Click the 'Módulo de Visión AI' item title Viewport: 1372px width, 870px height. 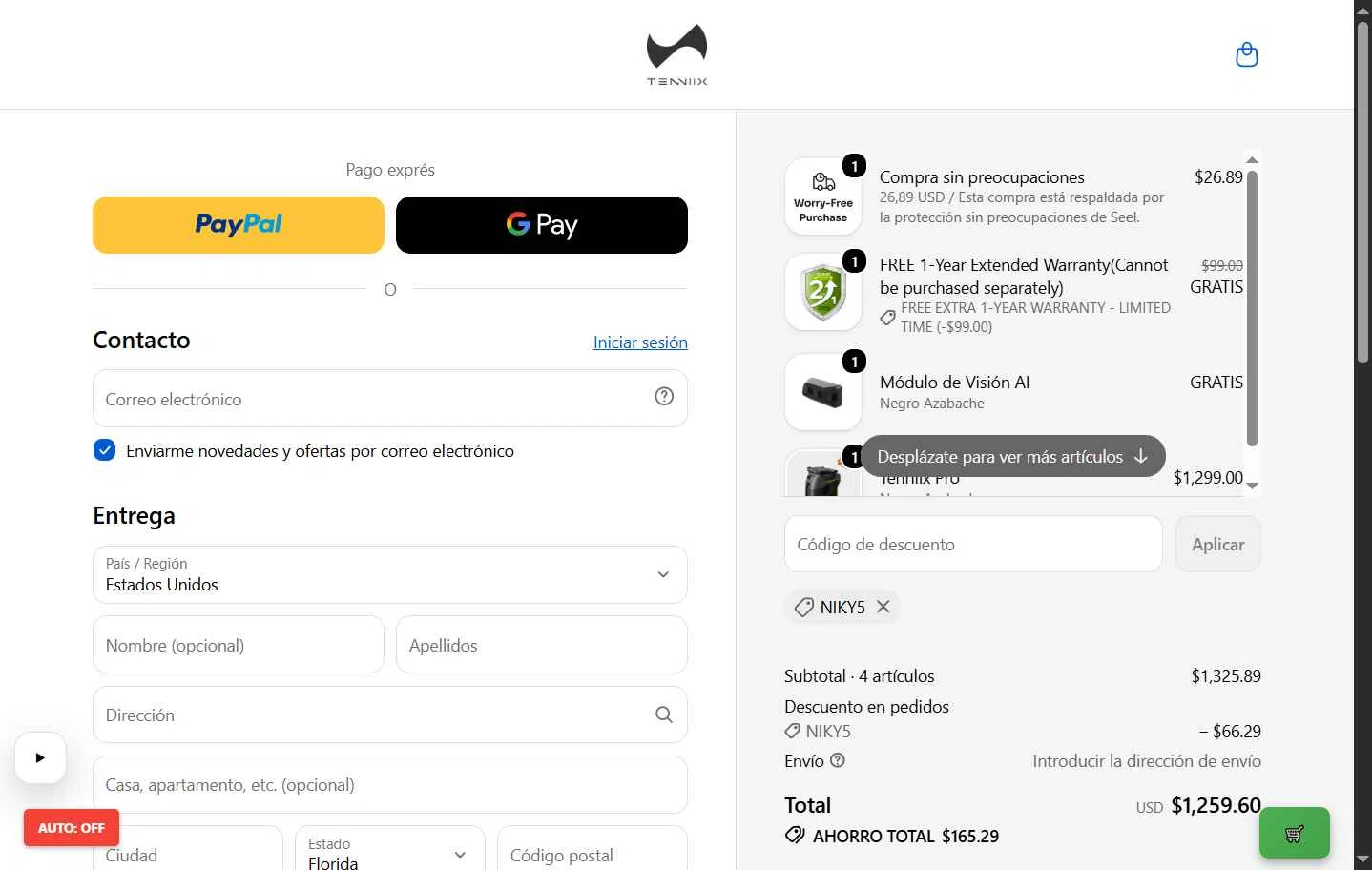coord(954,383)
